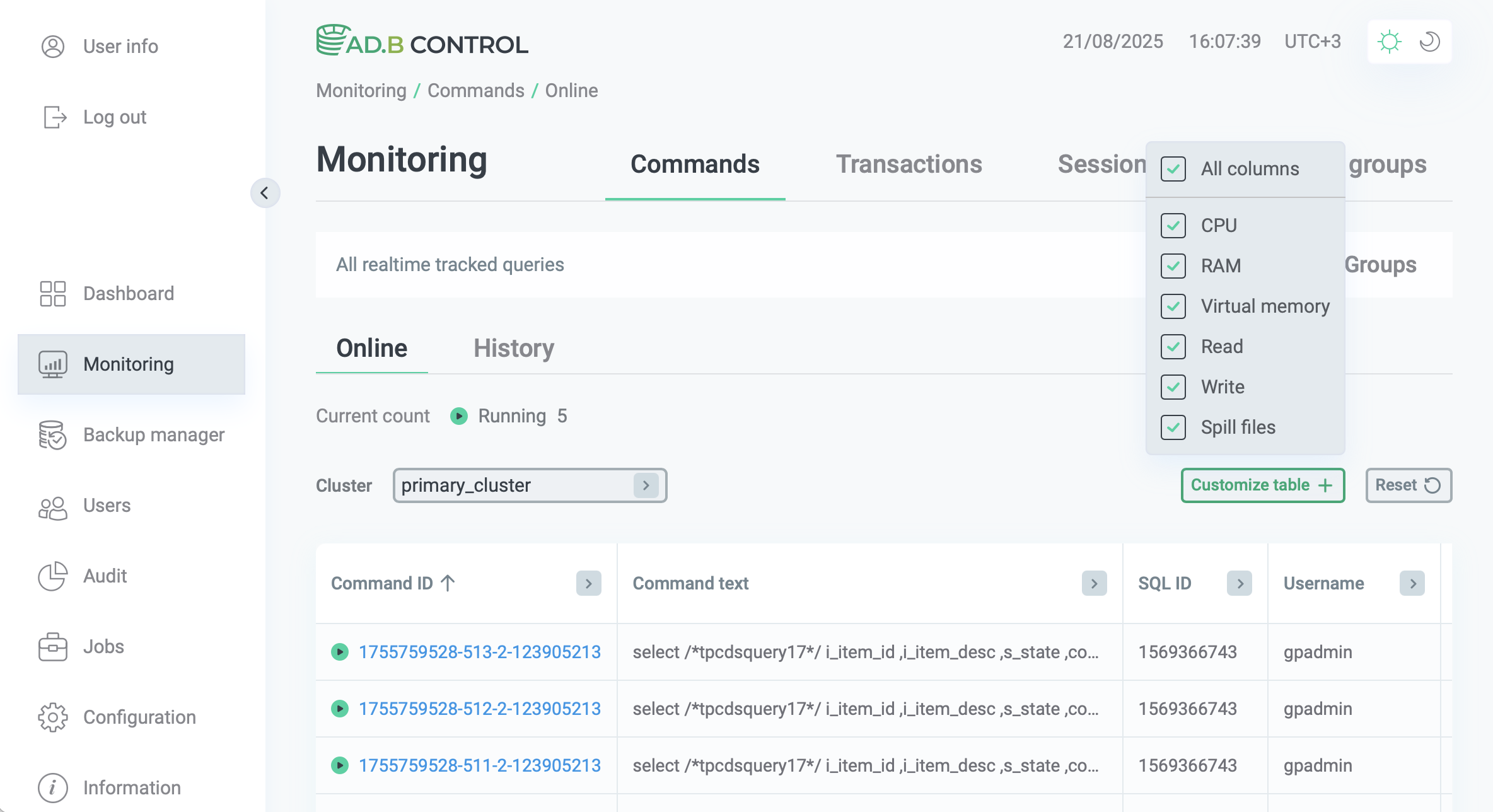Toggle the Virtual memory column checkbox
The height and width of the screenshot is (812, 1493).
pos(1173,306)
